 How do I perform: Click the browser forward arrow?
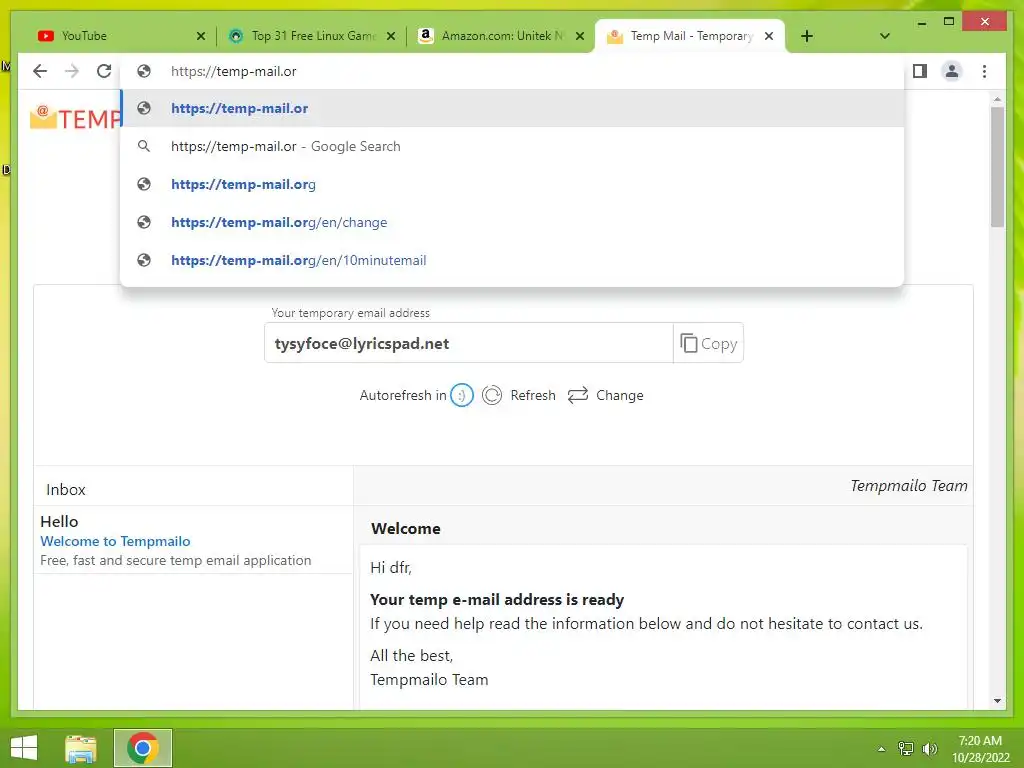[72, 71]
